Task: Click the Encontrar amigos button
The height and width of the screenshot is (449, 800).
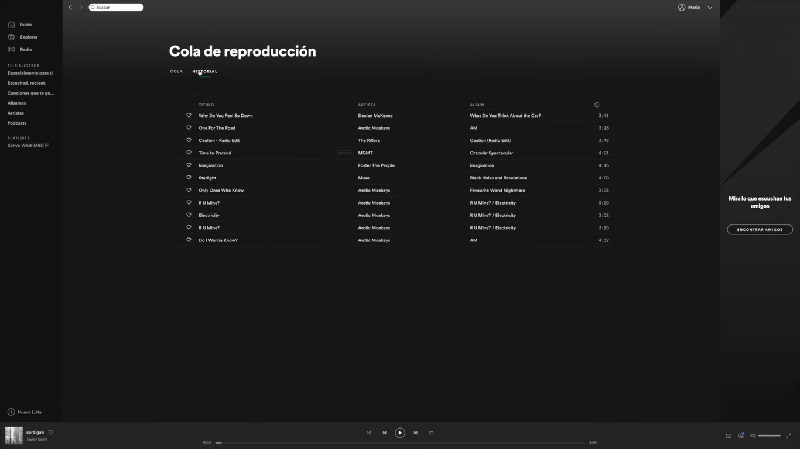Action: (760, 230)
